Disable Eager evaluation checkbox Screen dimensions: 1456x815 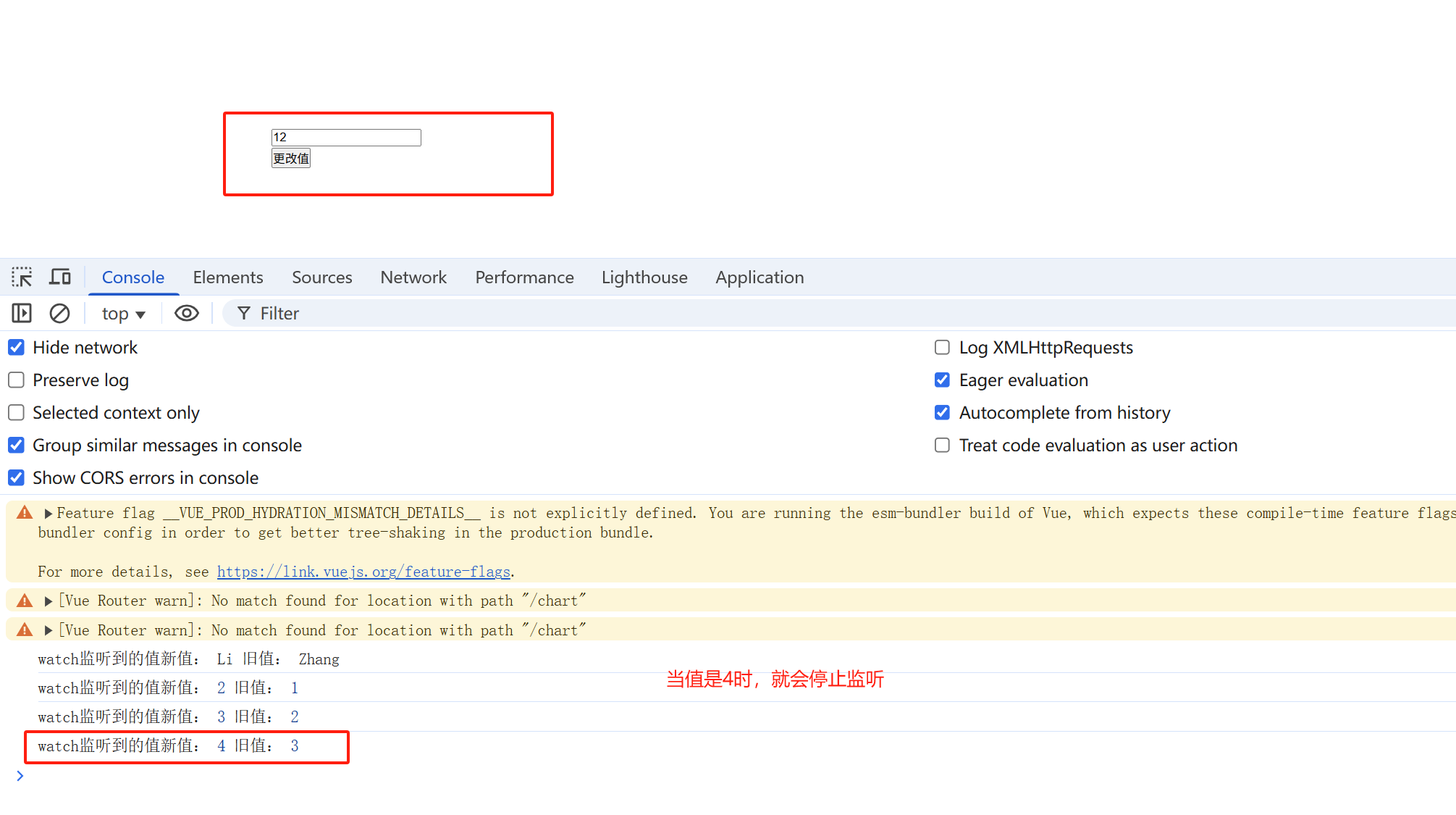pos(942,380)
